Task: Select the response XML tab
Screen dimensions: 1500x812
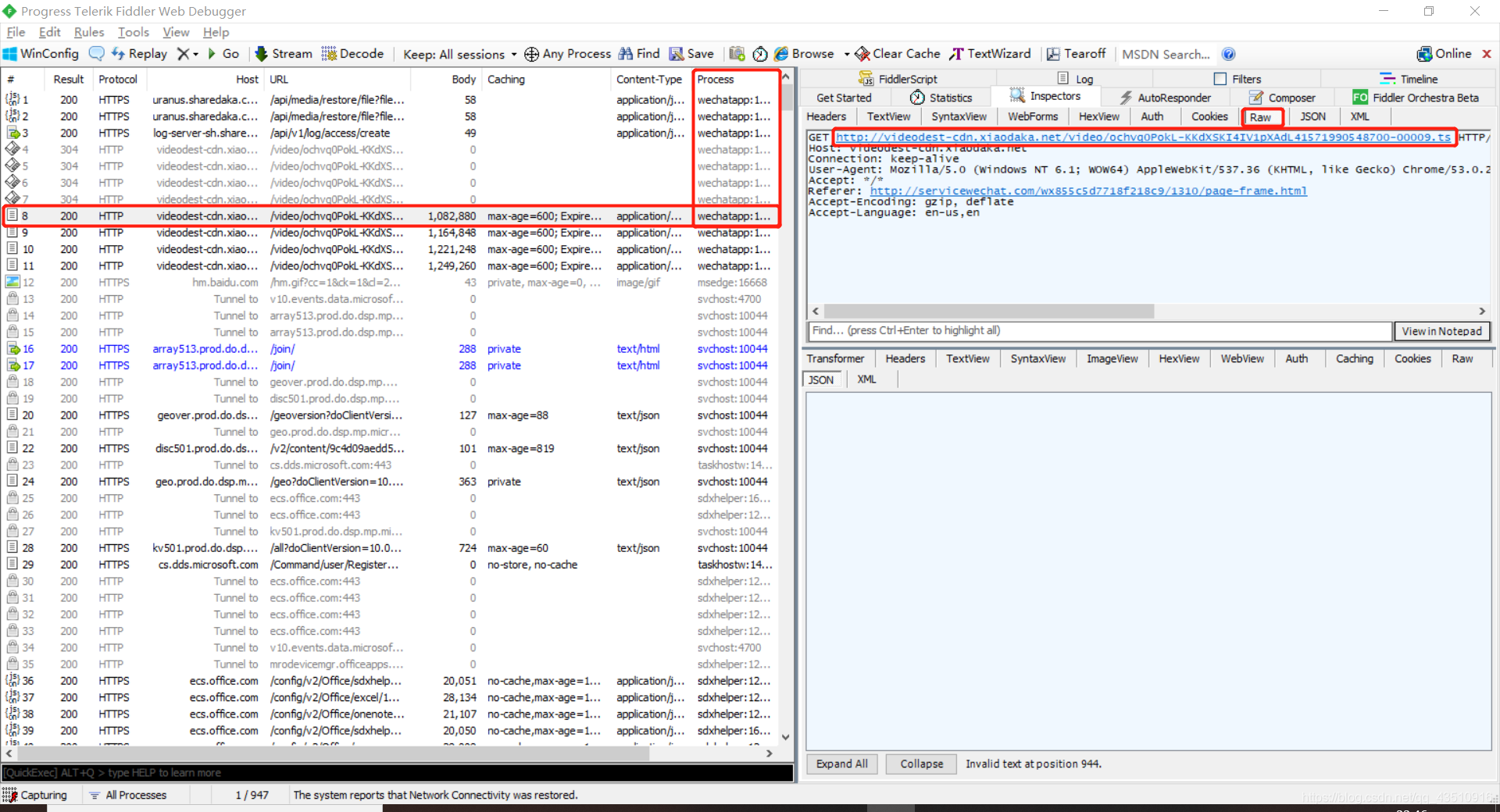Action: 866,379
